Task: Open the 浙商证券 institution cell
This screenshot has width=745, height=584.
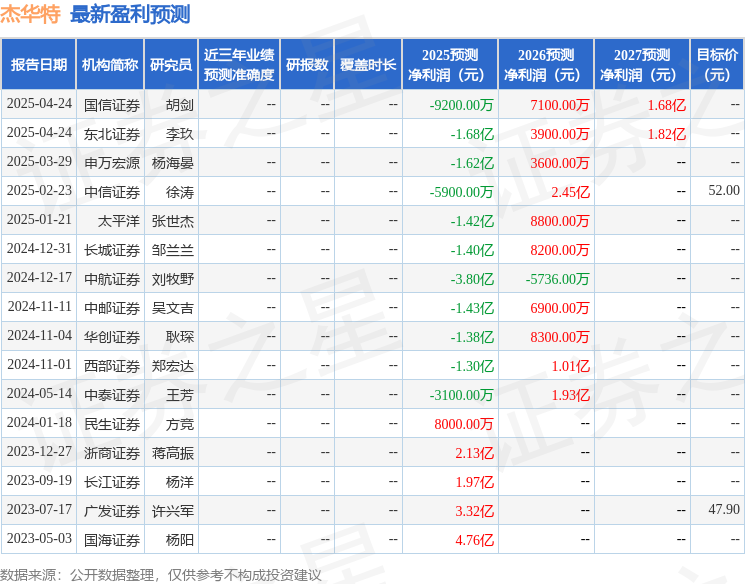Action: 112,453
